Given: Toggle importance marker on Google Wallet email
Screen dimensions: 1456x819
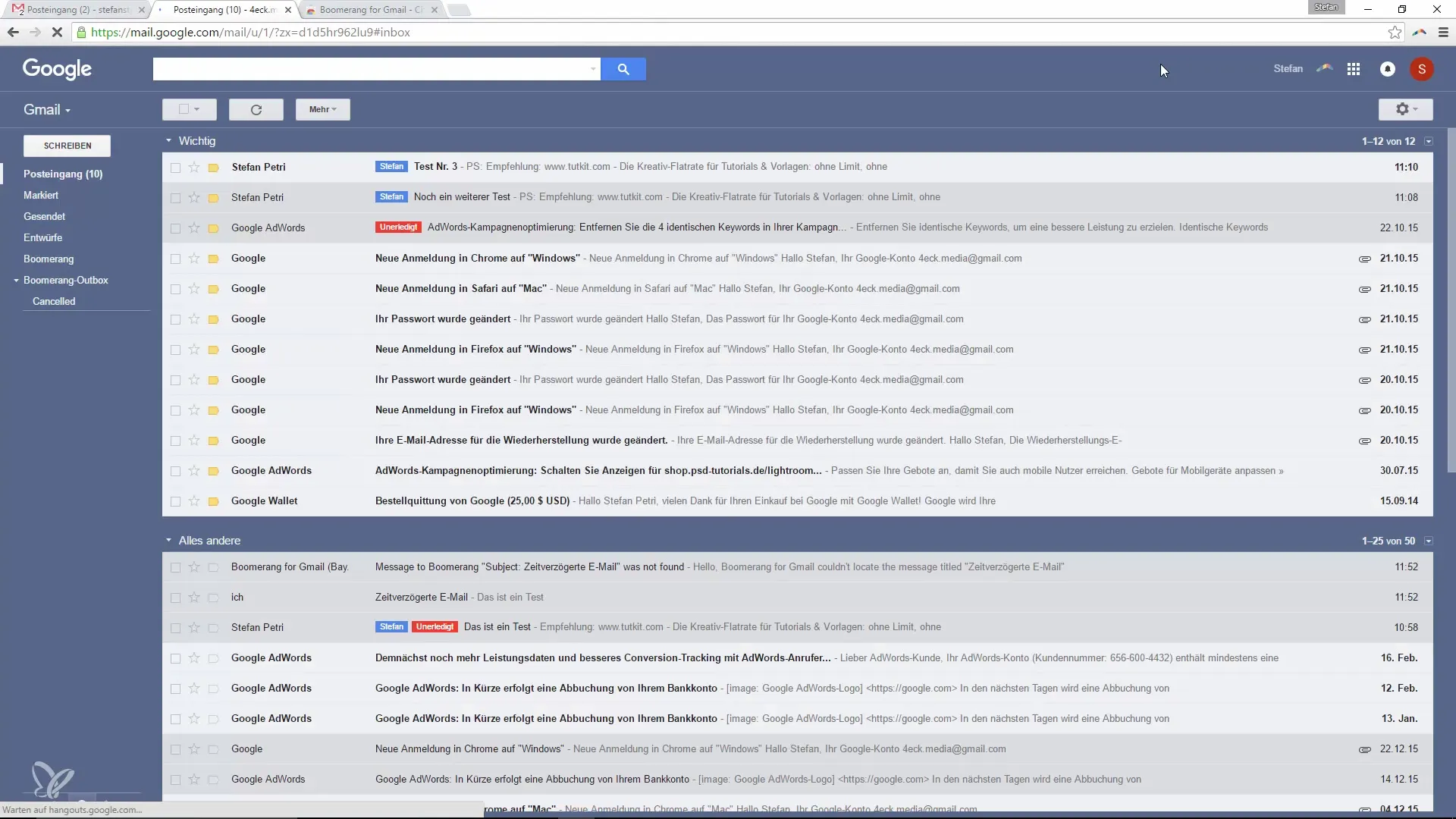Looking at the screenshot, I should [214, 501].
